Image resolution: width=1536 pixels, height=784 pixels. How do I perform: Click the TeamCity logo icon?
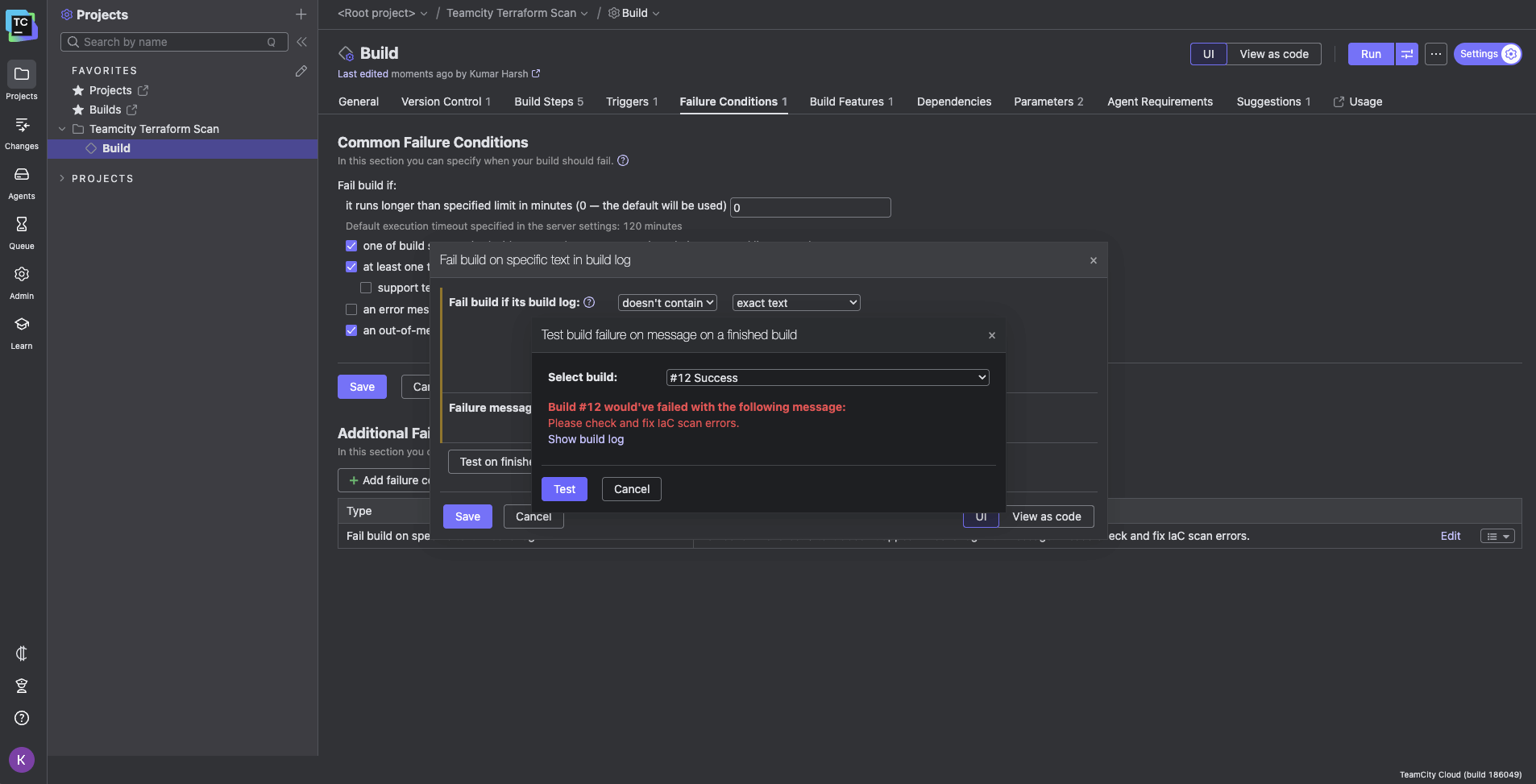21,25
